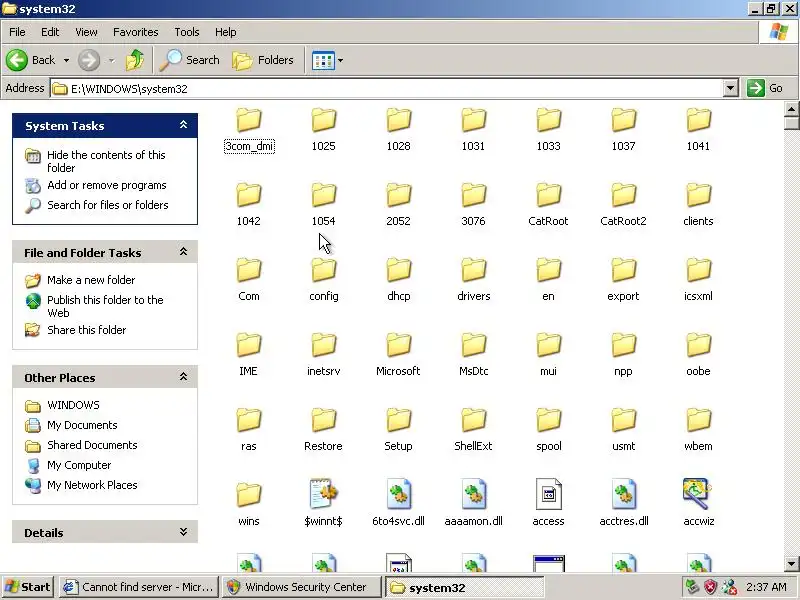
Task: Open the Back history dropdown arrow
Action: tap(66, 60)
